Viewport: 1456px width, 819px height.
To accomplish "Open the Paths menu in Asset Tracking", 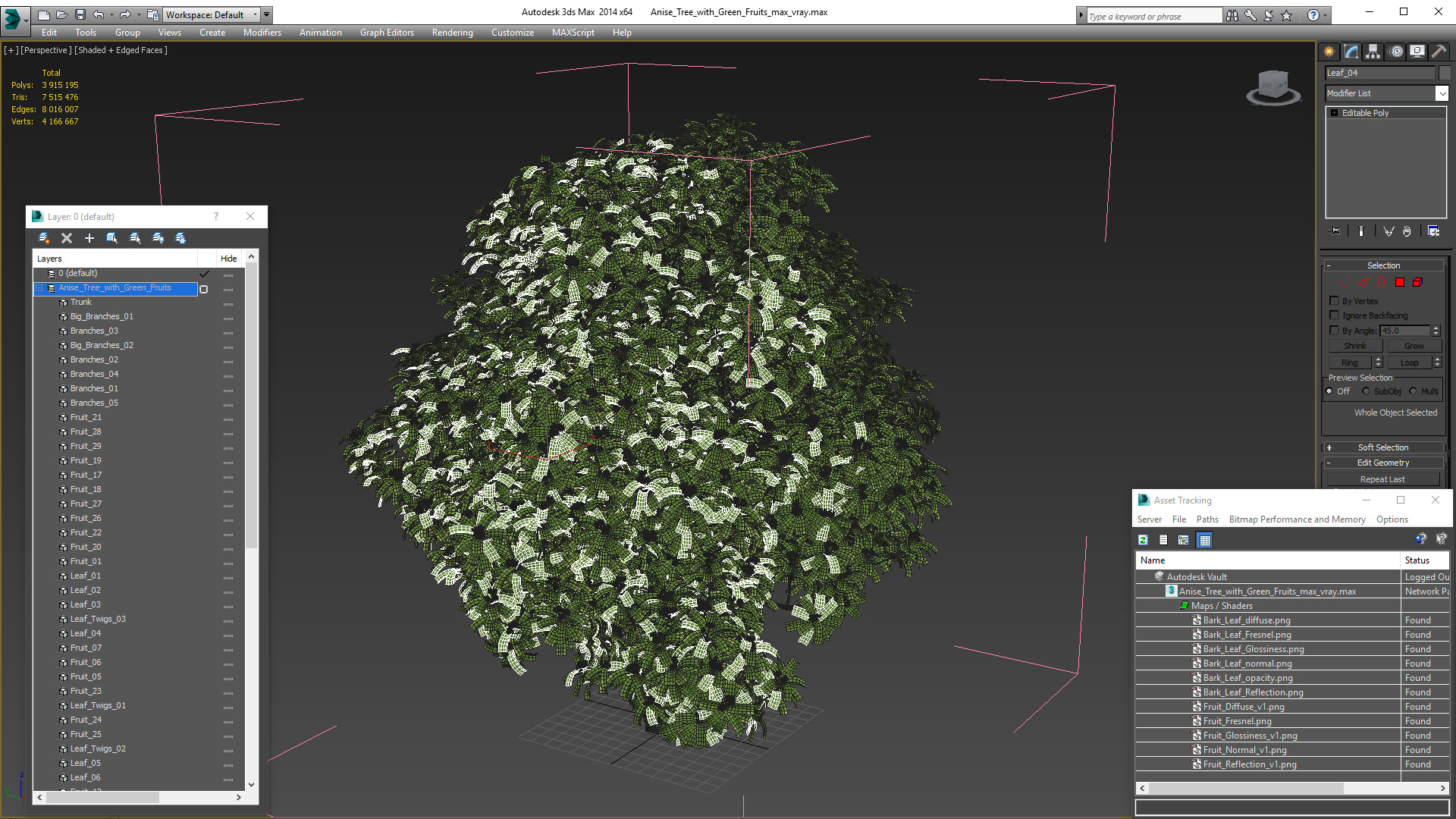I will (x=1207, y=519).
